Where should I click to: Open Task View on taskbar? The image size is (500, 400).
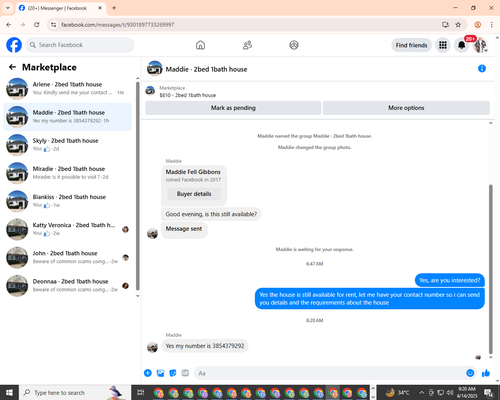141,393
